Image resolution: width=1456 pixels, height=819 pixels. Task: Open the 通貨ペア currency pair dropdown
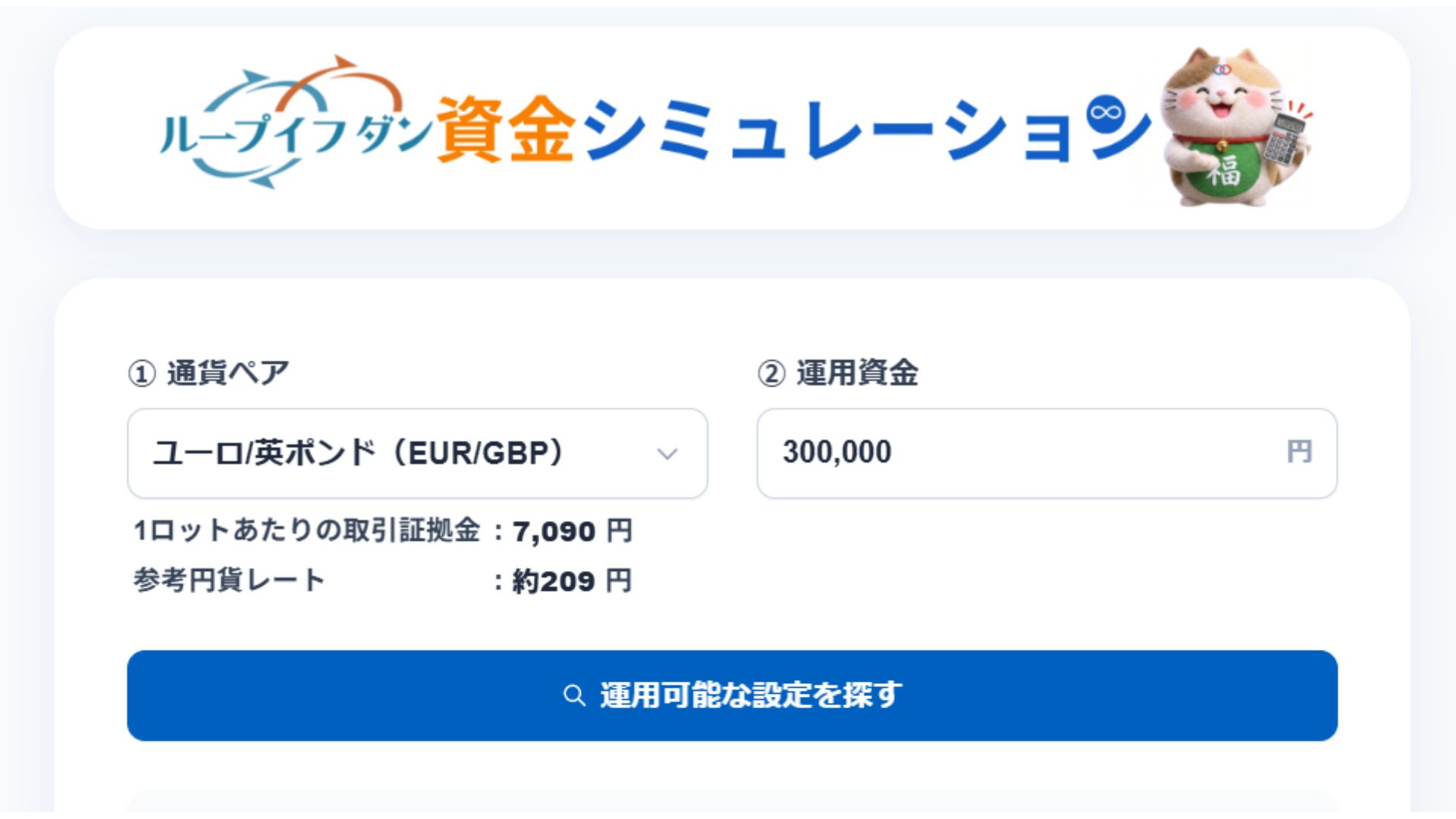(x=418, y=453)
